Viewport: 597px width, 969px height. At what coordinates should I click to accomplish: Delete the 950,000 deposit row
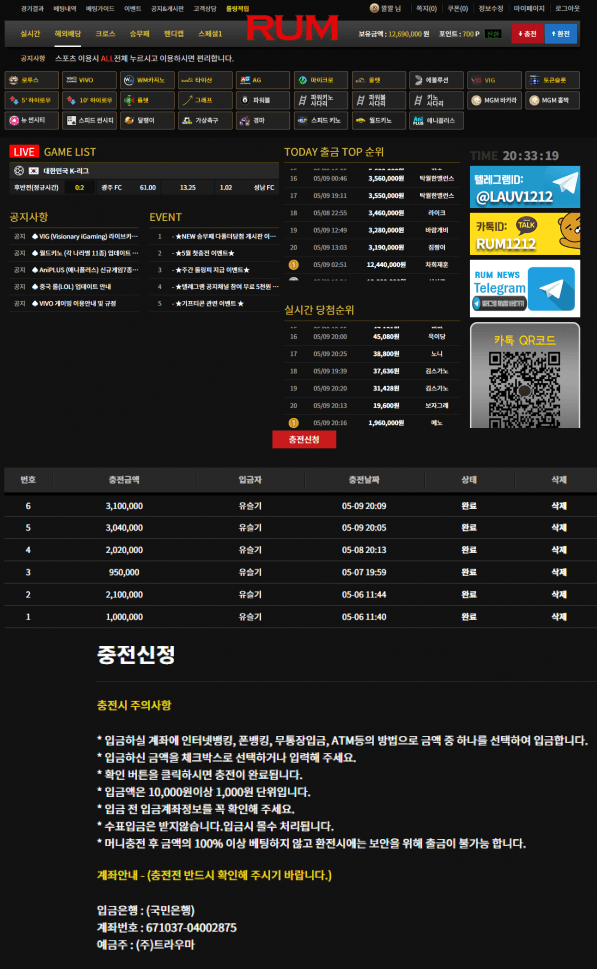559,572
